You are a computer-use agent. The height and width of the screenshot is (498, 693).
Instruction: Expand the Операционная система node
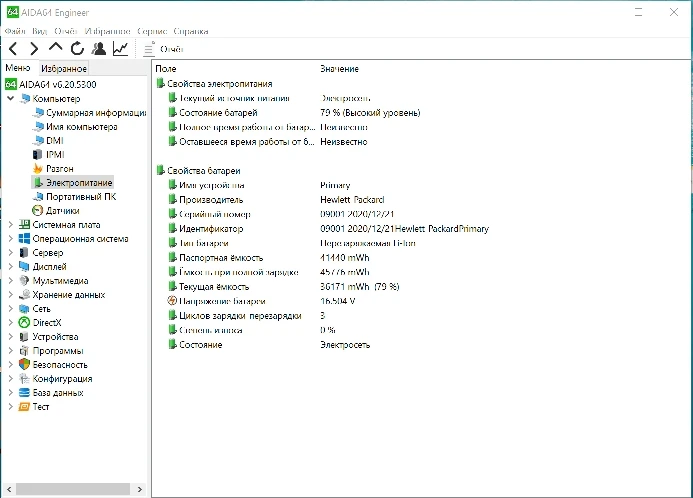11,239
